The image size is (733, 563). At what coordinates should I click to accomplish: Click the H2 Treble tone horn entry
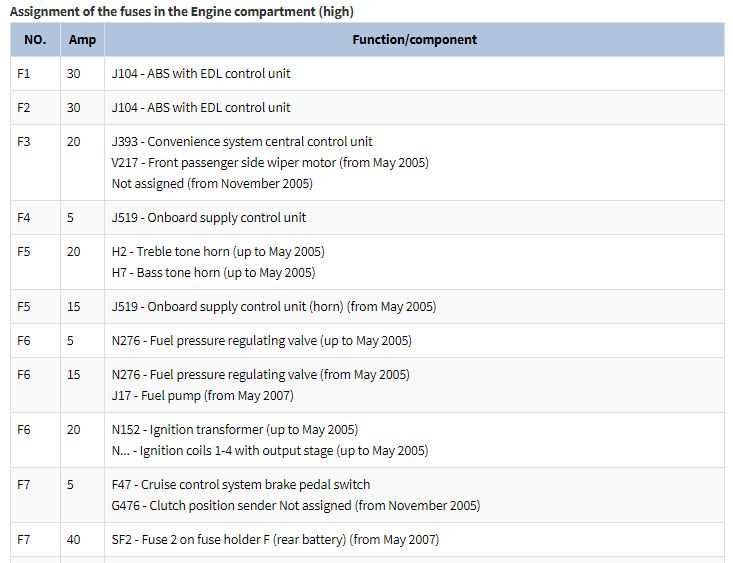218,252
